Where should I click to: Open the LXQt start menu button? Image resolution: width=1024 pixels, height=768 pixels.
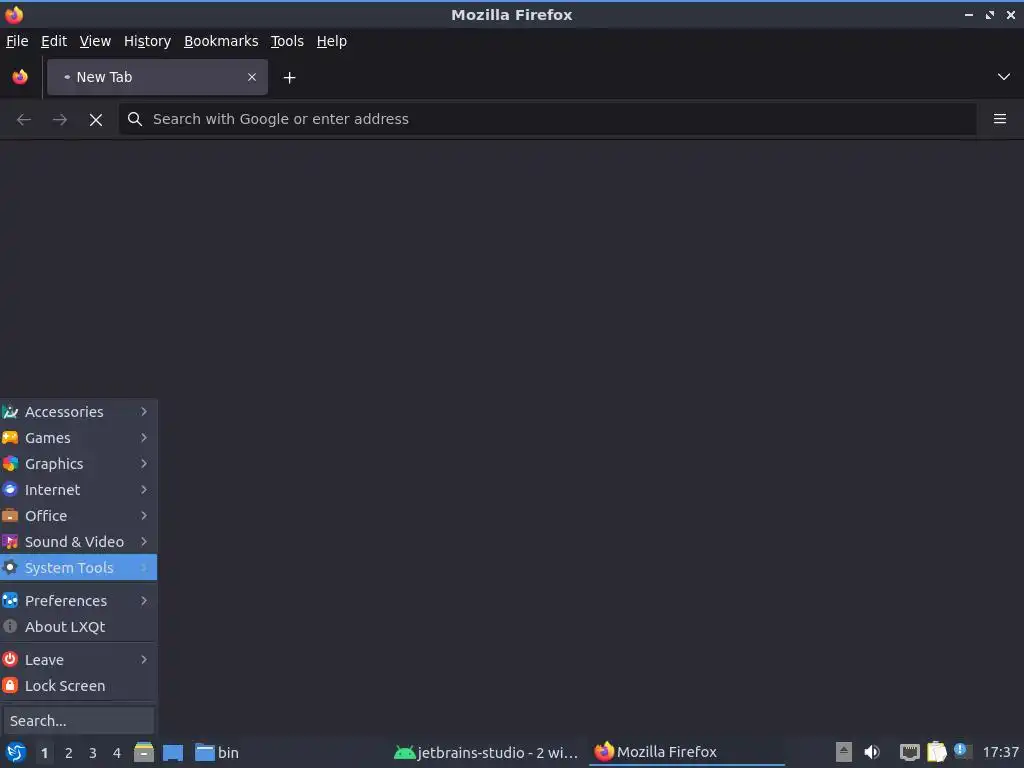click(16, 752)
